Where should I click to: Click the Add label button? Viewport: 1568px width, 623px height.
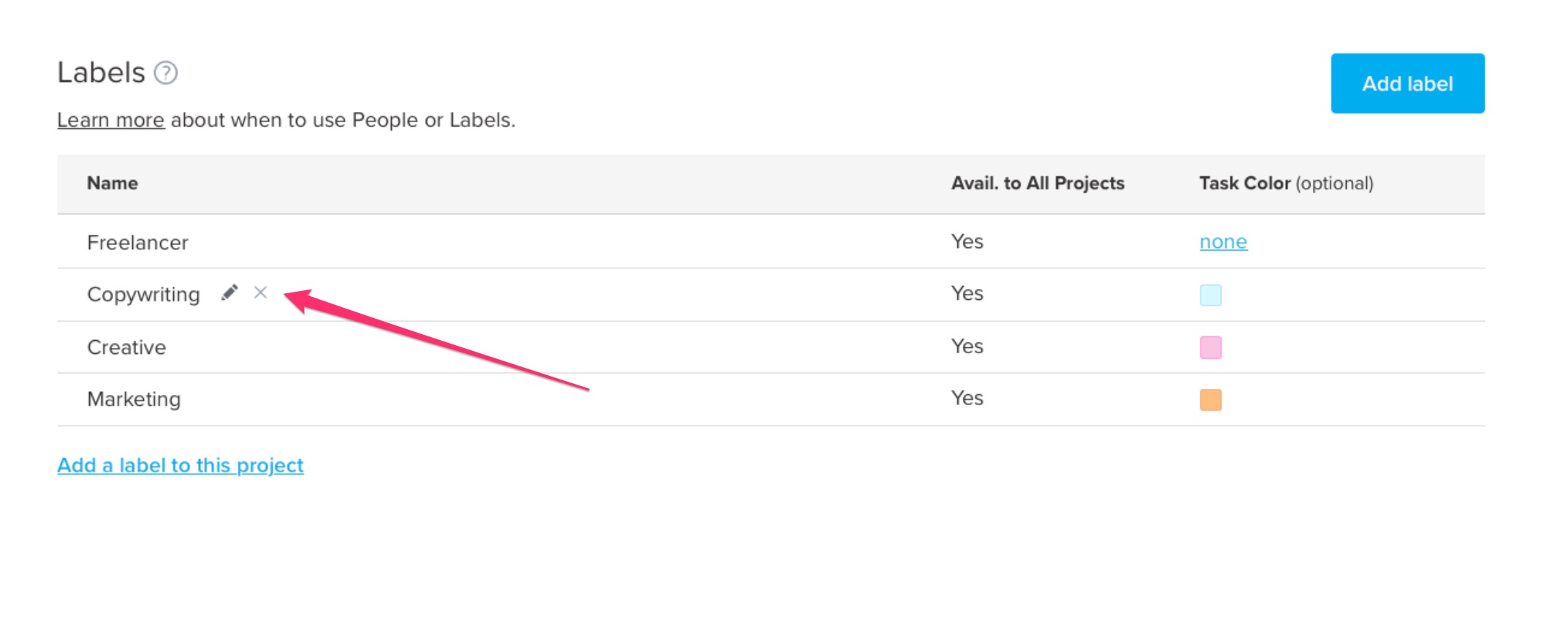(1407, 83)
